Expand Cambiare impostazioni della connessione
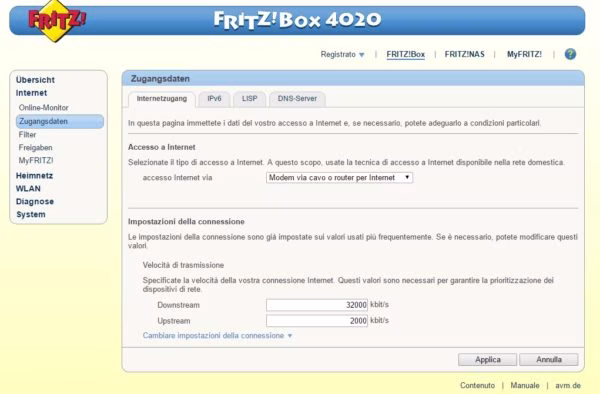This screenshot has width=600, height=394. click(x=217, y=335)
